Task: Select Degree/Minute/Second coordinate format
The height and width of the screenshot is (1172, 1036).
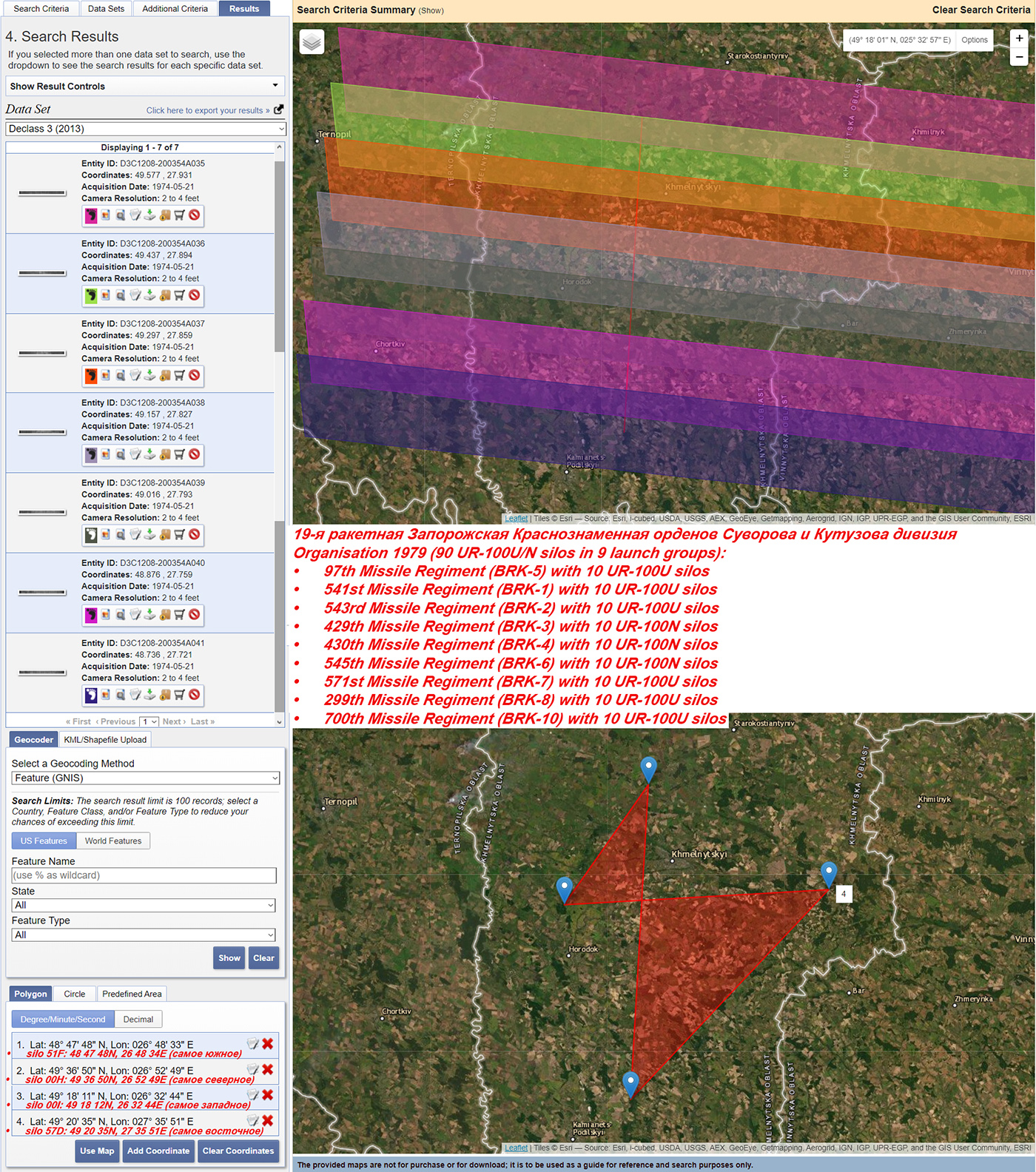Action: tap(63, 1019)
